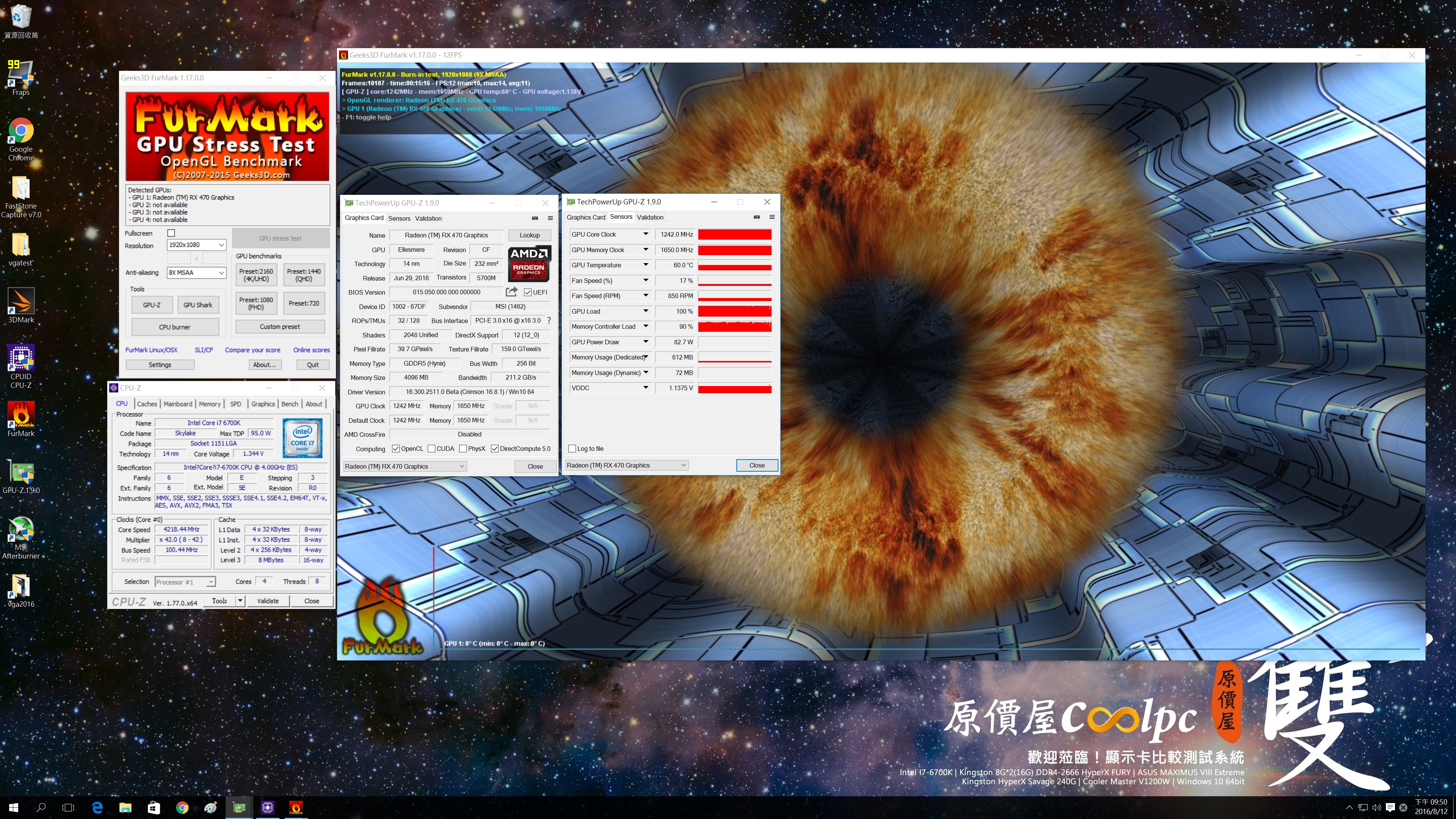The height and width of the screenshot is (819, 1456).
Task: Expand GPU Temperature sensor dropdown
Action: click(x=645, y=265)
